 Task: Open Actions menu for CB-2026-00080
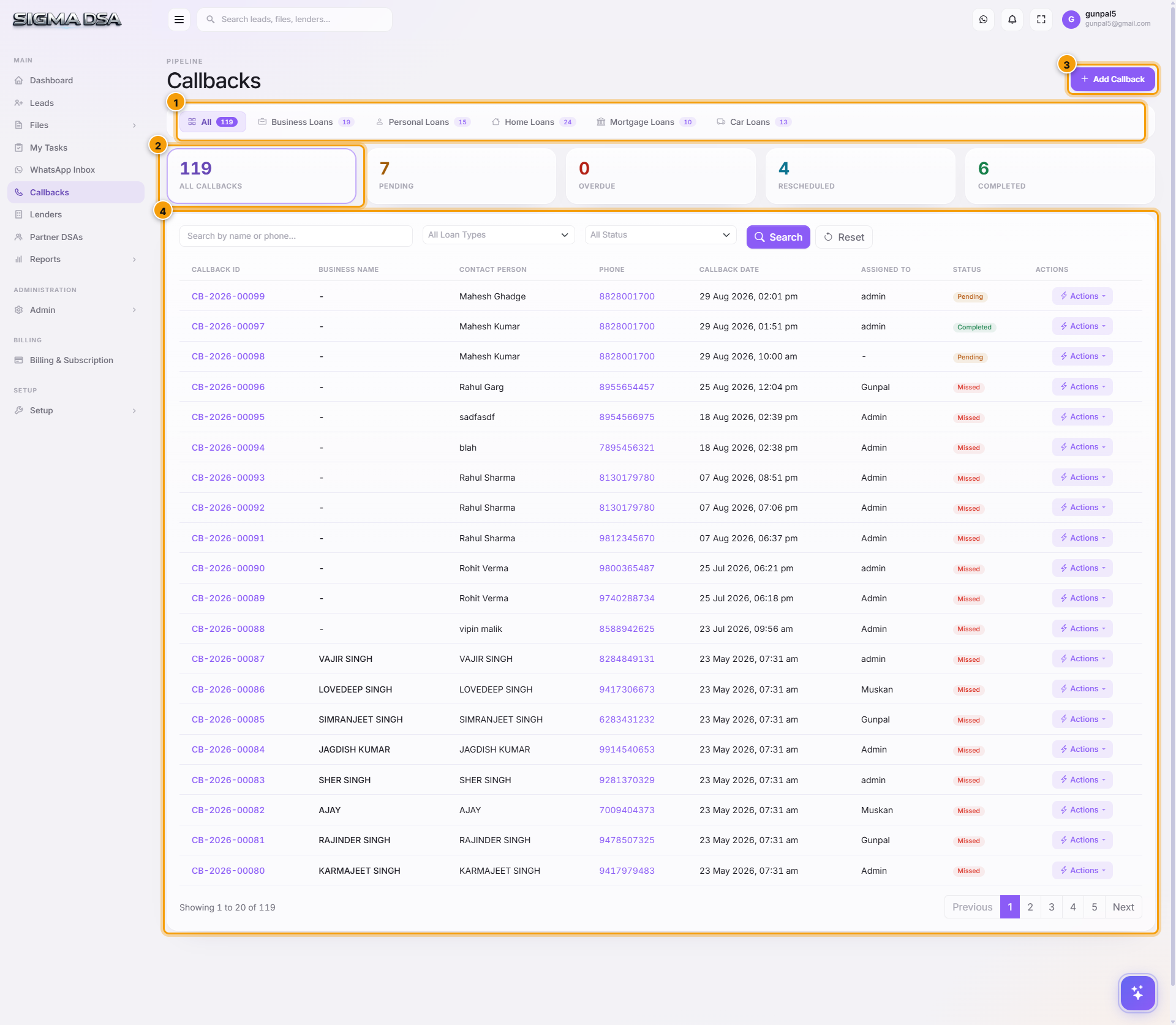1082,871
